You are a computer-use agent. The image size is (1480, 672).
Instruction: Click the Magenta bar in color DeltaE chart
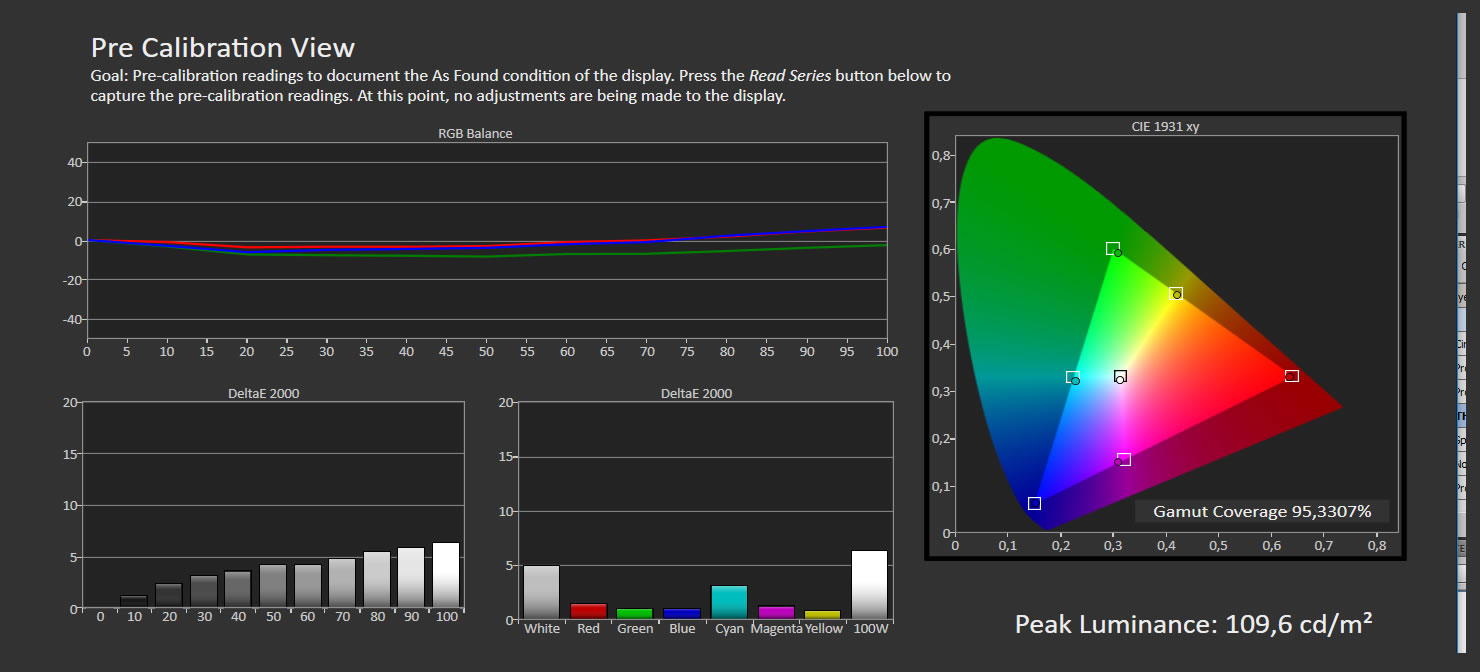tap(776, 613)
